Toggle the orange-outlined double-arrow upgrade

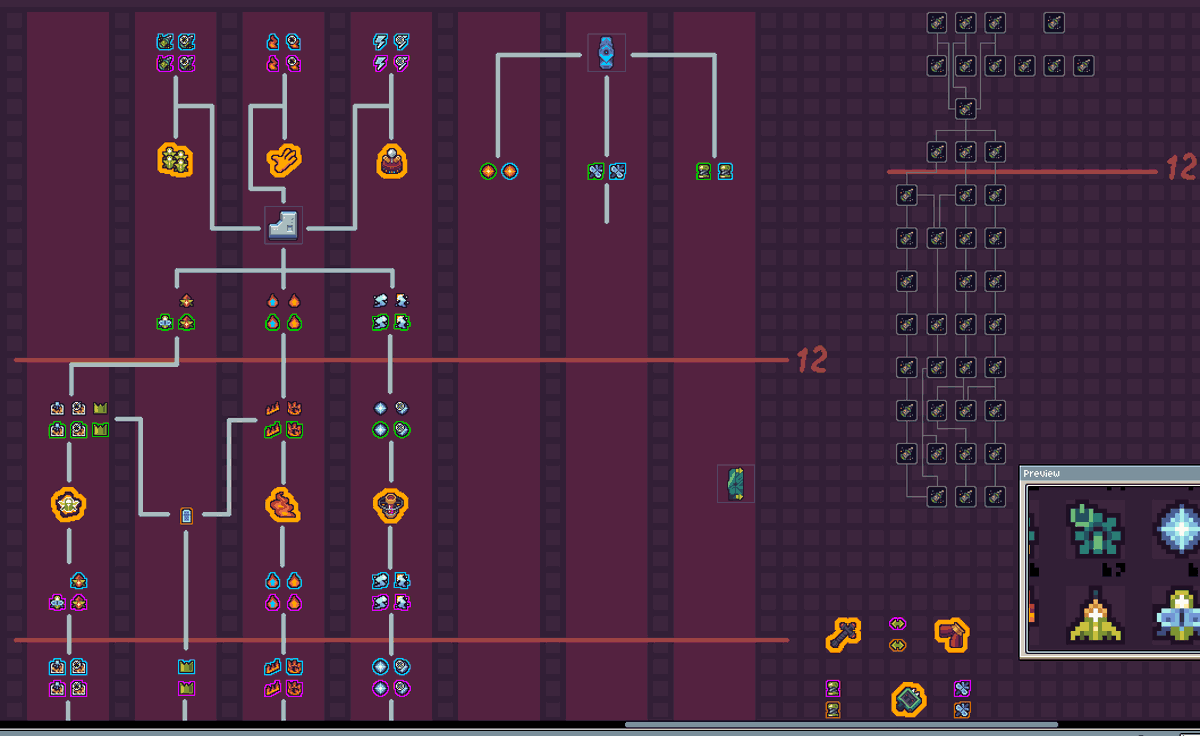pos(897,644)
